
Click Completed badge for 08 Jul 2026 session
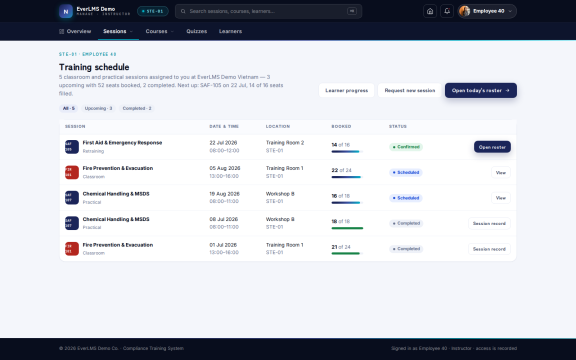[406, 223]
